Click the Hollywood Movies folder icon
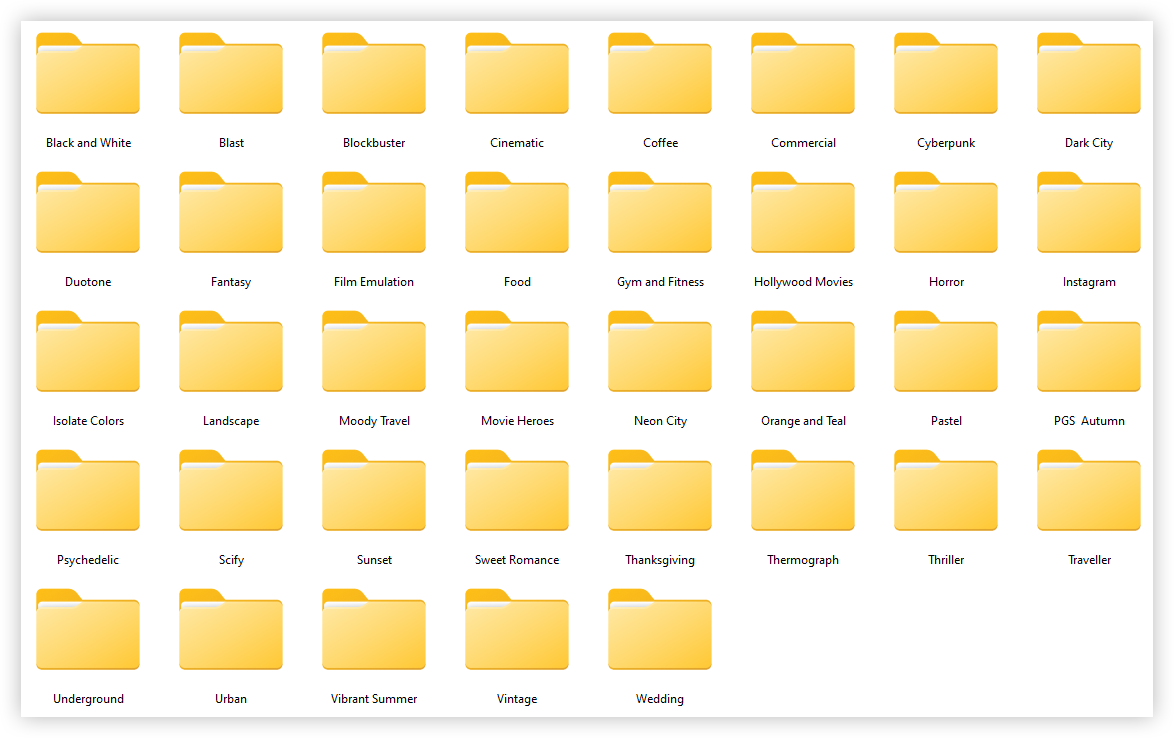Image resolution: width=1174 pixels, height=738 pixels. (x=803, y=213)
